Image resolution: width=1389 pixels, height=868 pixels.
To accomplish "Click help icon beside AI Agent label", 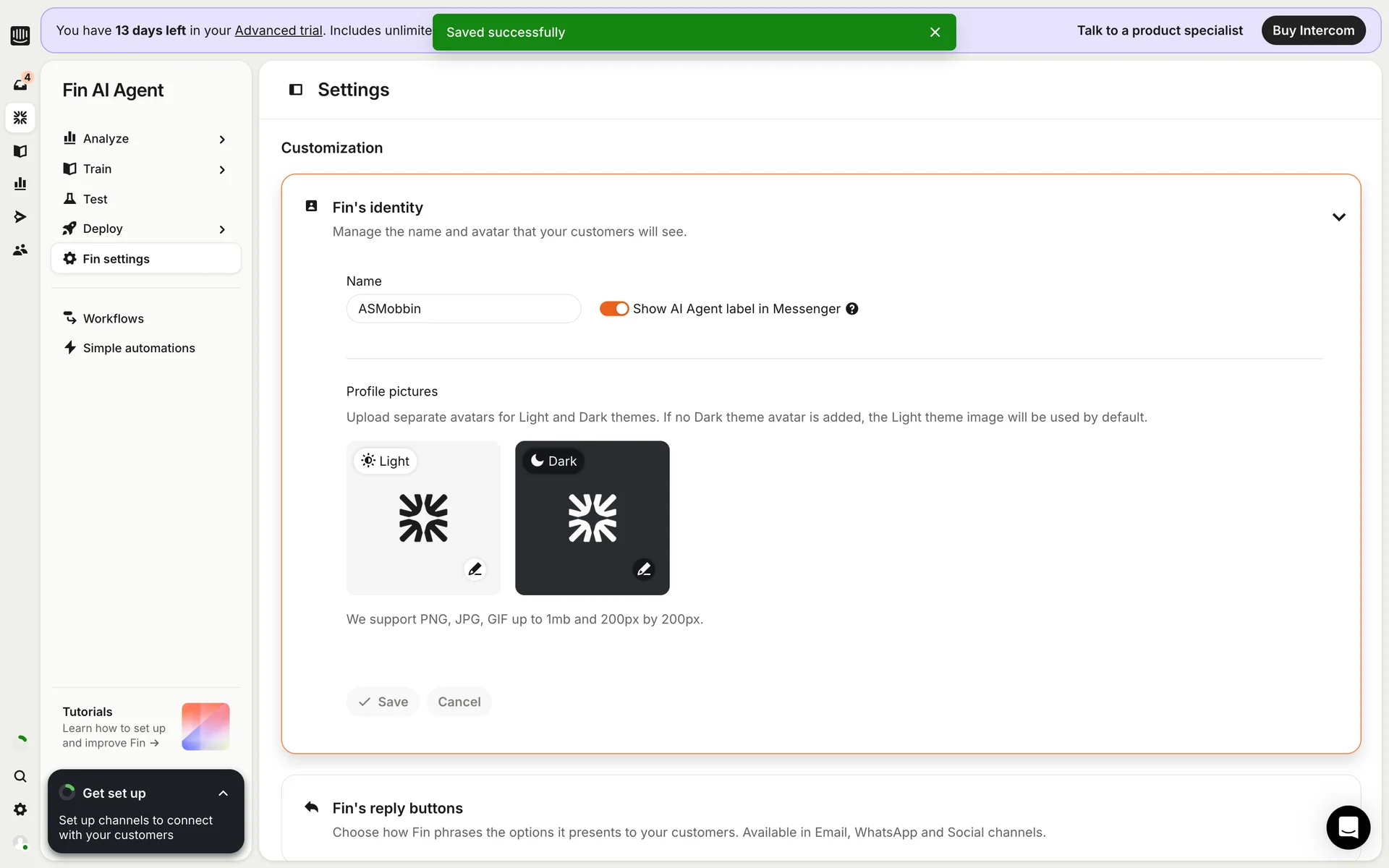I will (852, 309).
